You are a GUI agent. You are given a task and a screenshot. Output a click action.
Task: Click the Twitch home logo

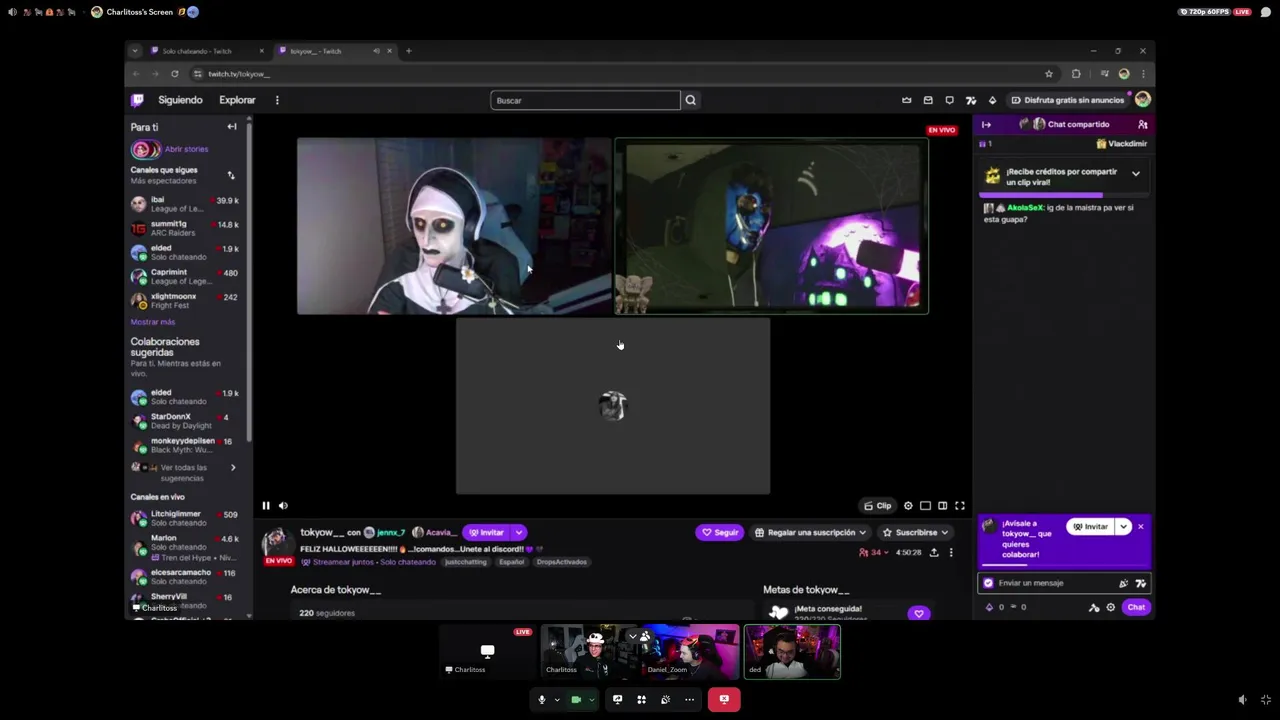click(x=138, y=100)
